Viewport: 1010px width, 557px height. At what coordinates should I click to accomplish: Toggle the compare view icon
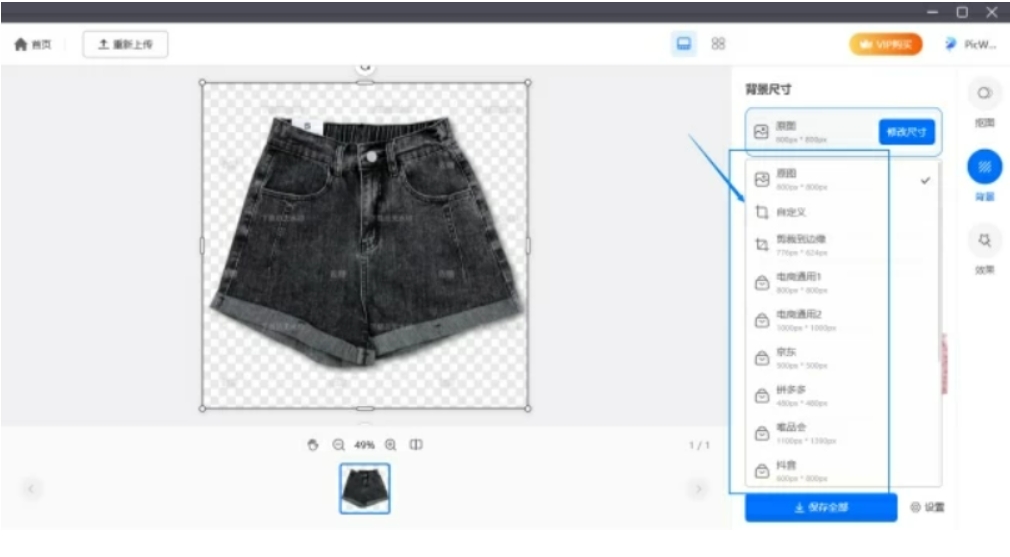pos(416,445)
